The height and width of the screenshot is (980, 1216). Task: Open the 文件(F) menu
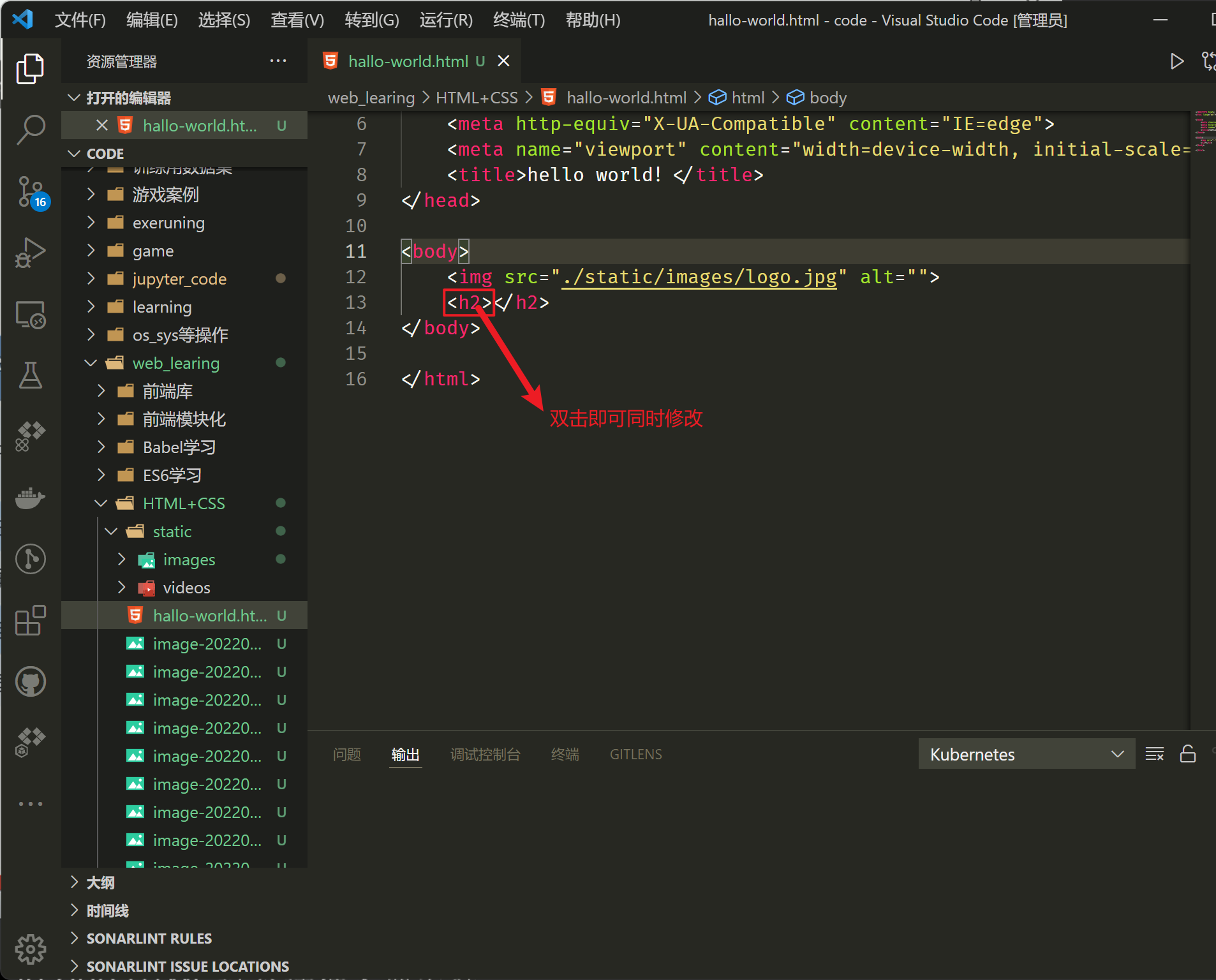click(80, 20)
